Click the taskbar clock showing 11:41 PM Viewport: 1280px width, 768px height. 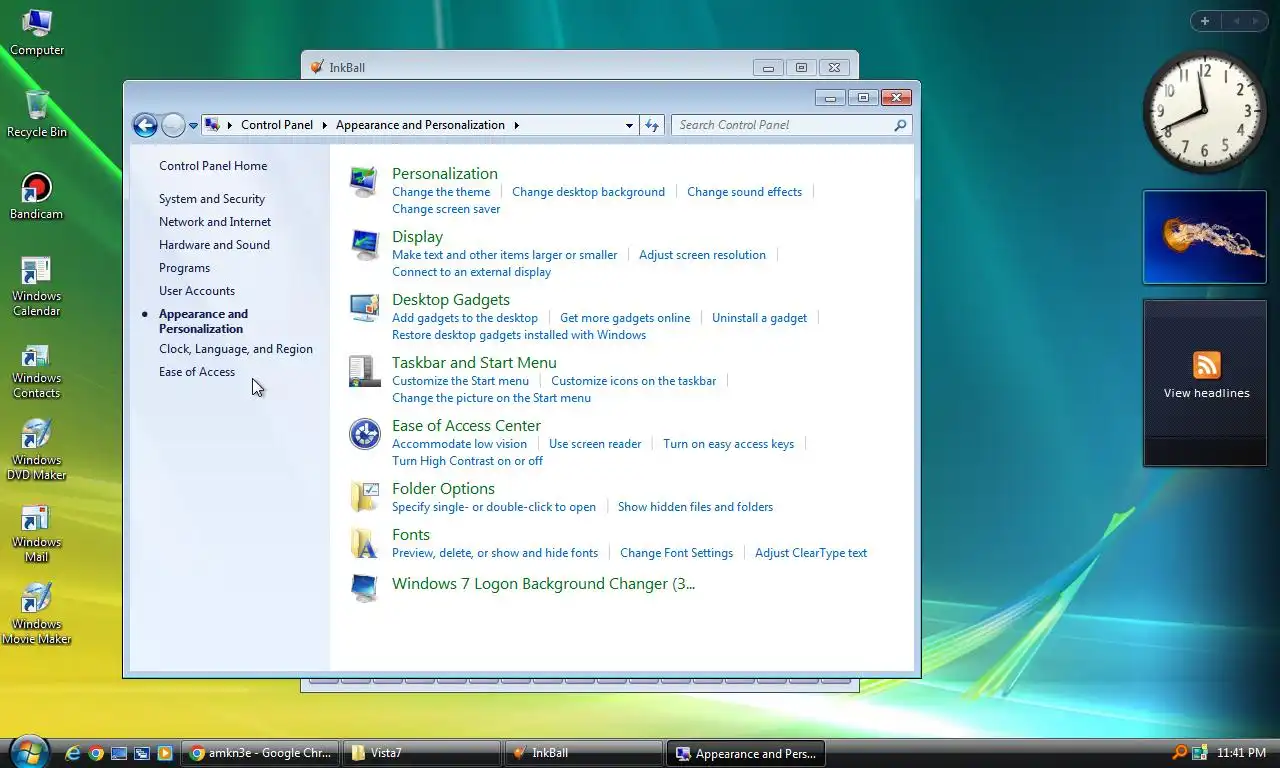pyautogui.click(x=1242, y=753)
